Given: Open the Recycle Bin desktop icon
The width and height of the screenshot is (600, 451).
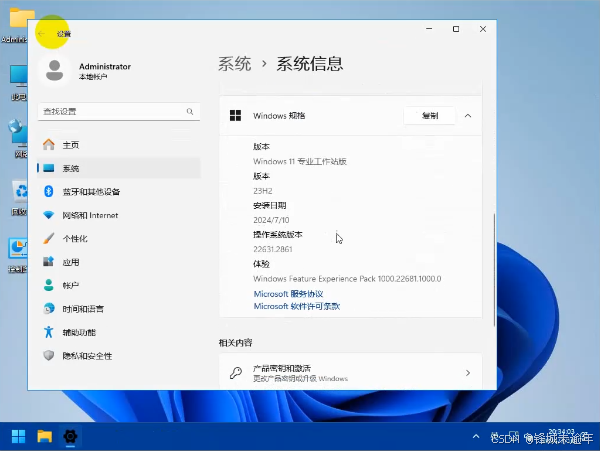Looking at the screenshot, I should pyautogui.click(x=20, y=199).
